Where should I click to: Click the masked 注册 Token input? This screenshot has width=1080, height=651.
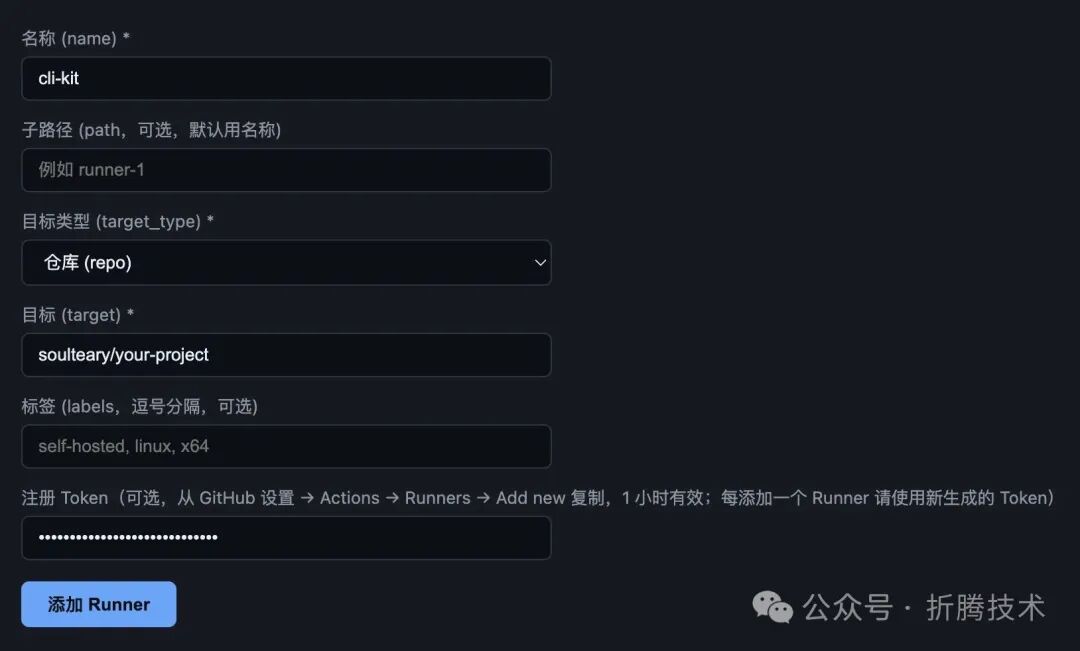point(287,537)
